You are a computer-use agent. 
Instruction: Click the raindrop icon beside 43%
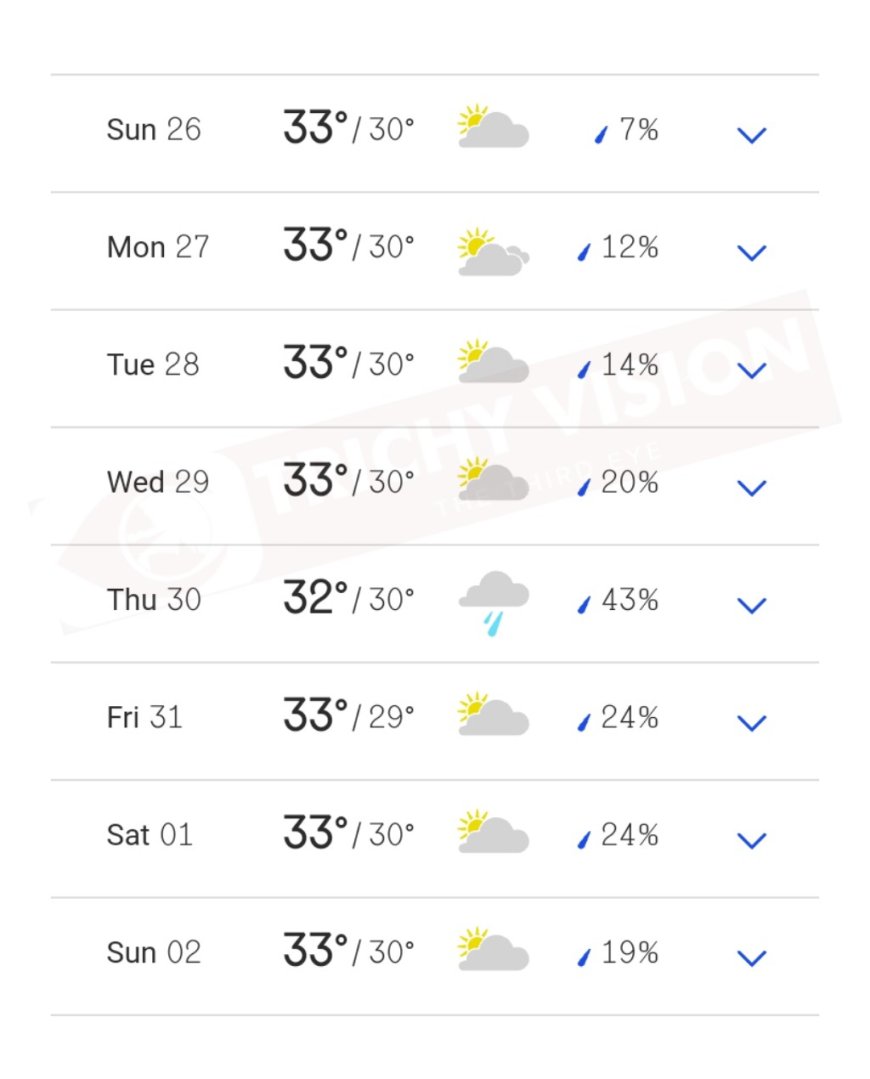point(585,604)
